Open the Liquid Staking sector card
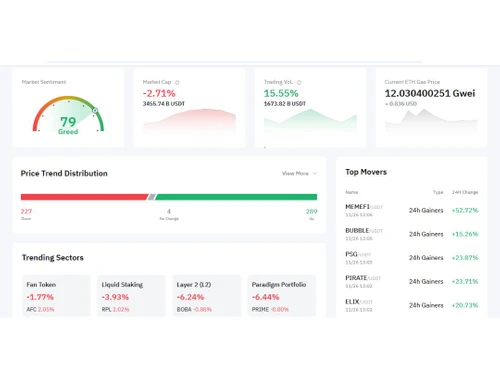Screen dimensions: 500x375 [131, 296]
